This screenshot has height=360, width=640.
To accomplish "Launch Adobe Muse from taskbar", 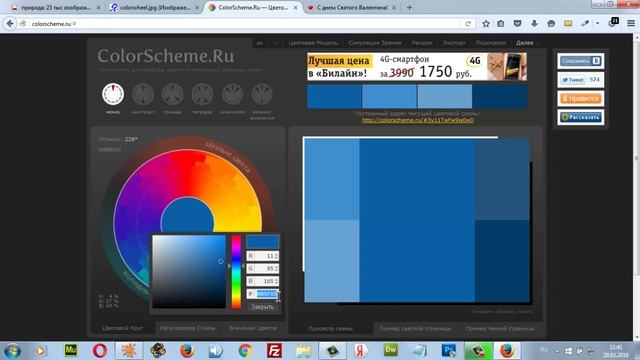I will point(71,350).
